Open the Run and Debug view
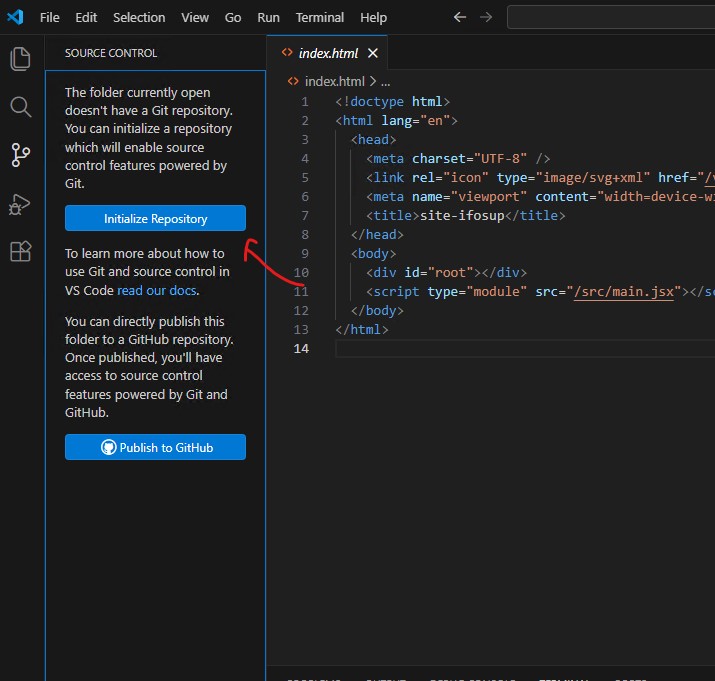The width and height of the screenshot is (715, 681). tap(20, 204)
